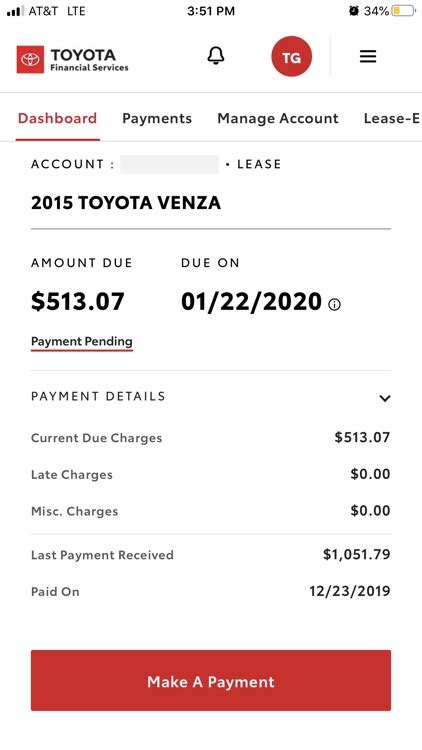Tap the cellular signal bars

point(15,11)
